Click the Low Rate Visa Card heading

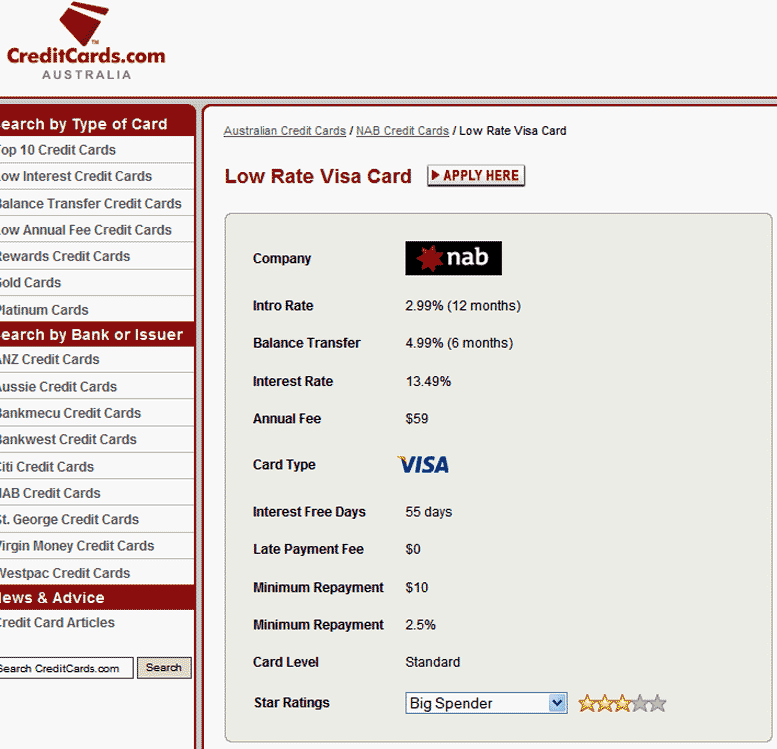coord(318,176)
